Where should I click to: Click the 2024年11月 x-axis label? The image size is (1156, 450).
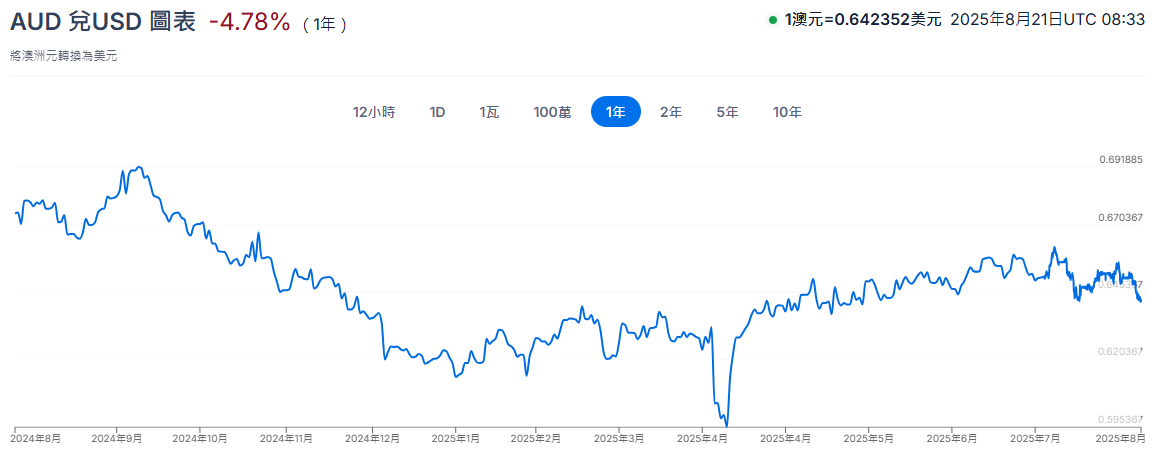pos(285,438)
